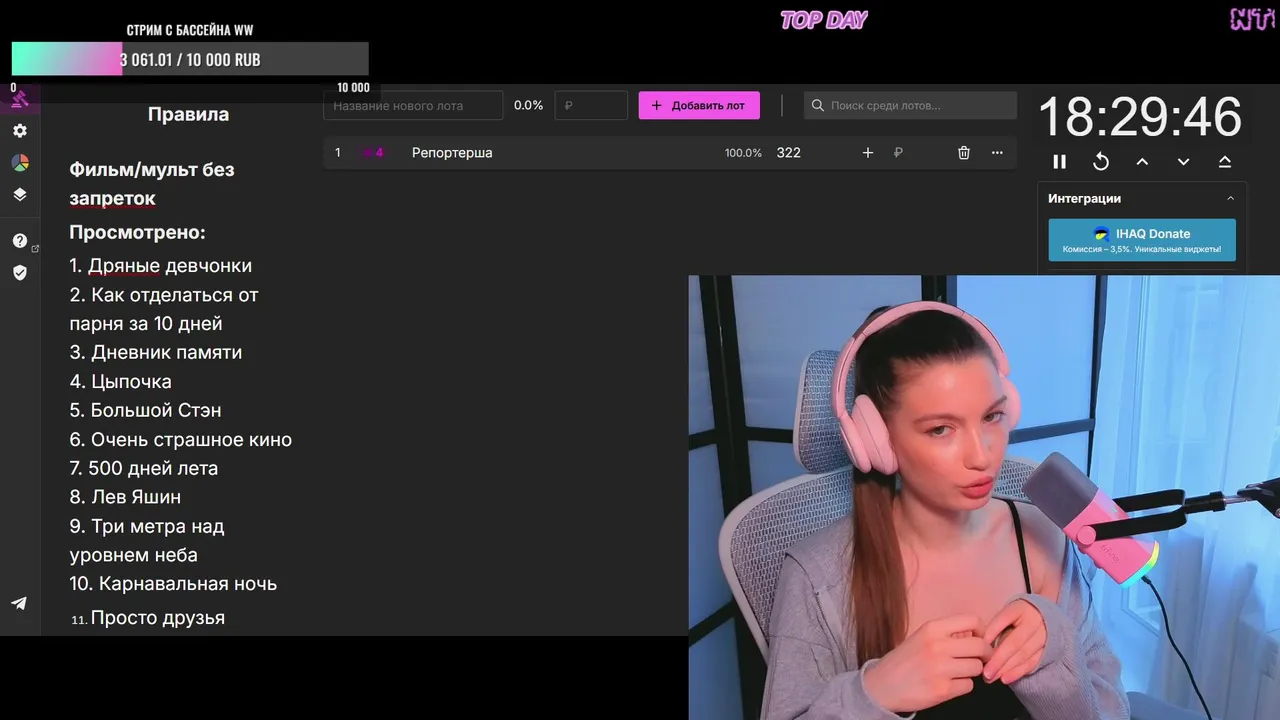This screenshot has height=720, width=1280.
Task: Click the 100.0% share of Репортерша lot
Action: [x=743, y=153]
